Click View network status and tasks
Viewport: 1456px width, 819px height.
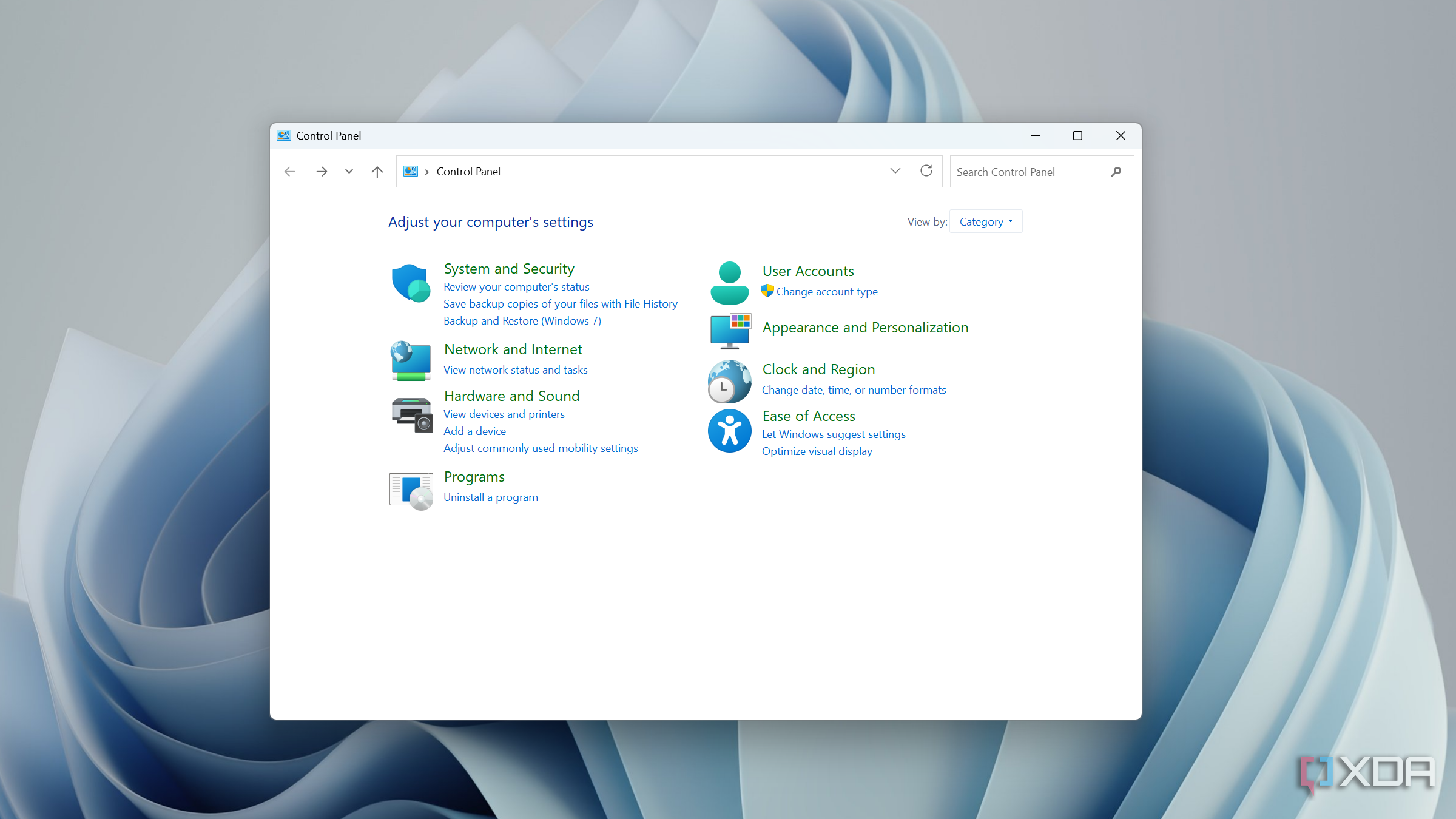point(516,370)
